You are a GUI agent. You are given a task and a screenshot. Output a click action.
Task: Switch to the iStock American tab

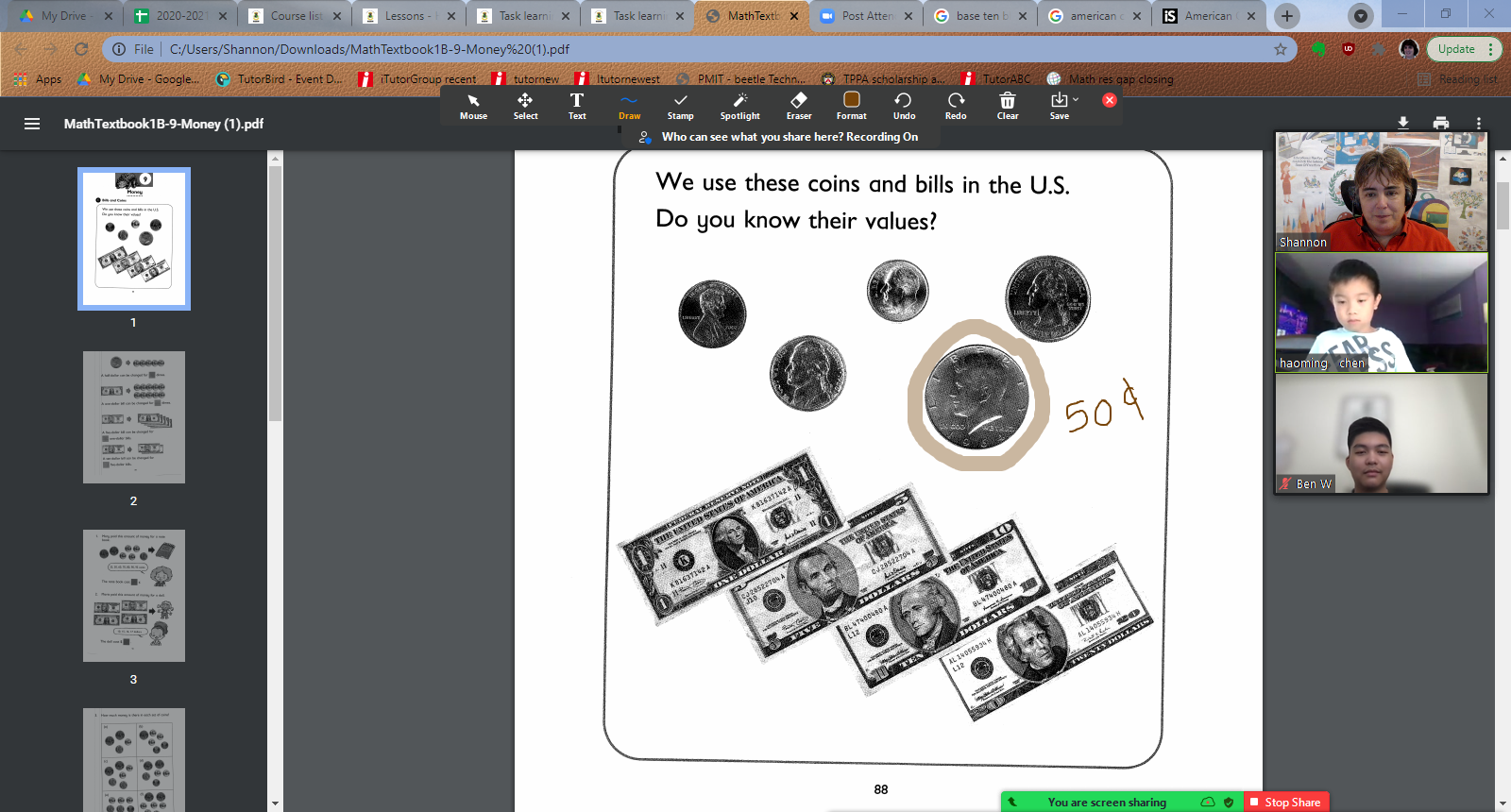(1210, 16)
